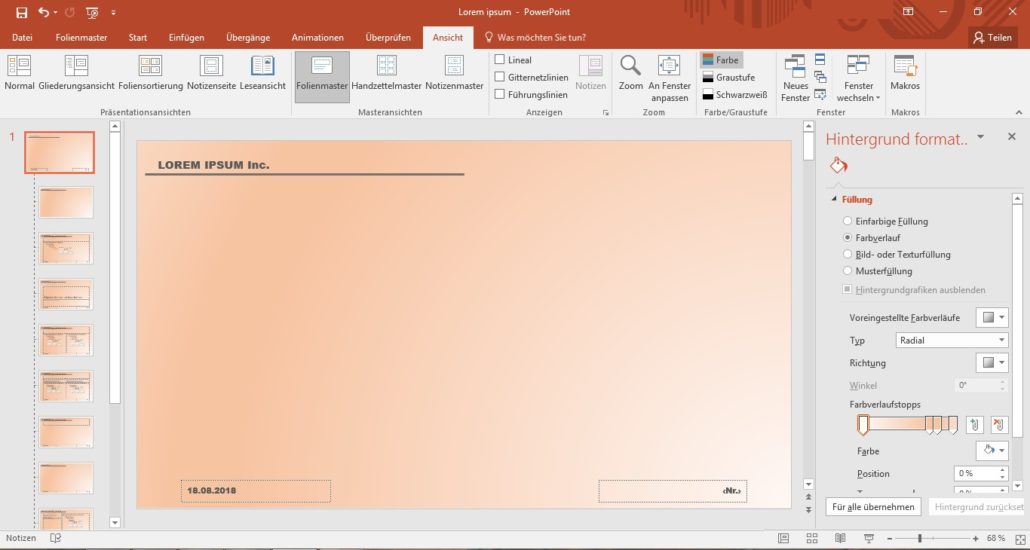
Task: Open Voreingestellte Farbverläufe dropdown
Action: pyautogui.click(x=992, y=317)
